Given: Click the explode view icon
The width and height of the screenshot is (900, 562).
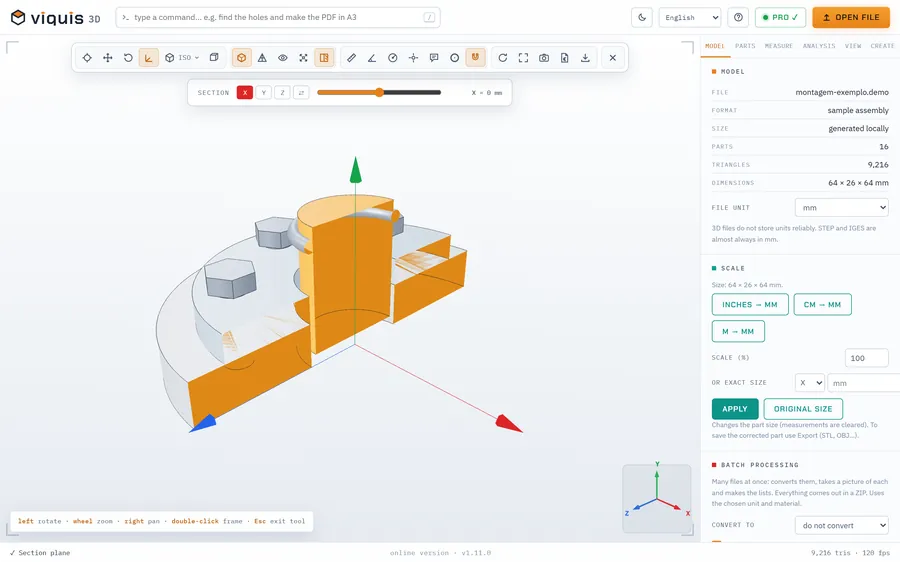Looking at the screenshot, I should (303, 57).
